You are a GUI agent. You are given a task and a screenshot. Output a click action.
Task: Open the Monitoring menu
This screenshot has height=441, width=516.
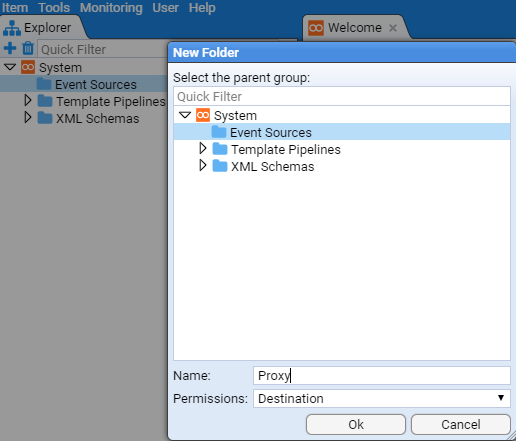coord(111,7)
